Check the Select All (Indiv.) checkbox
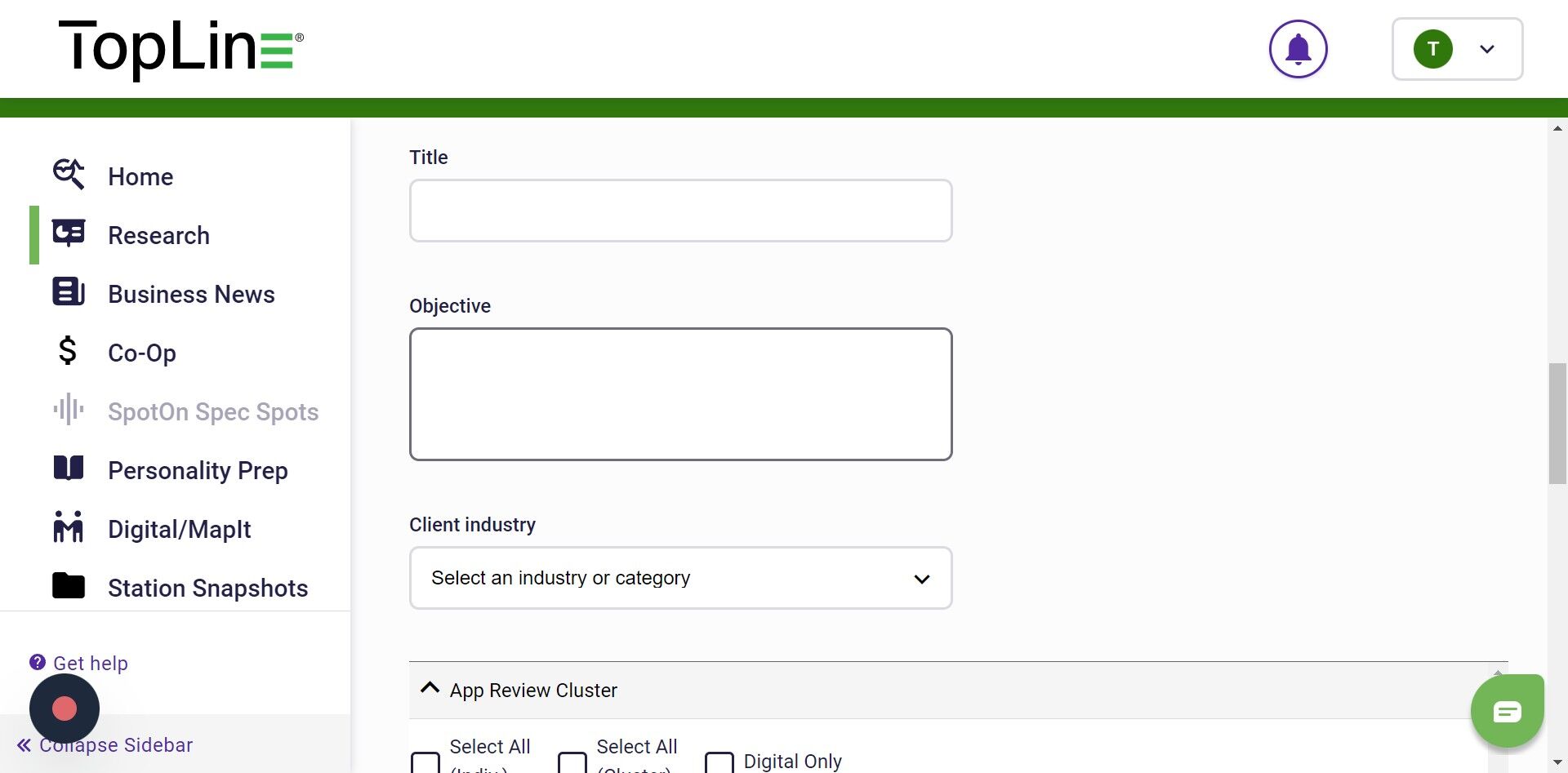The image size is (1568, 773). coord(425,762)
